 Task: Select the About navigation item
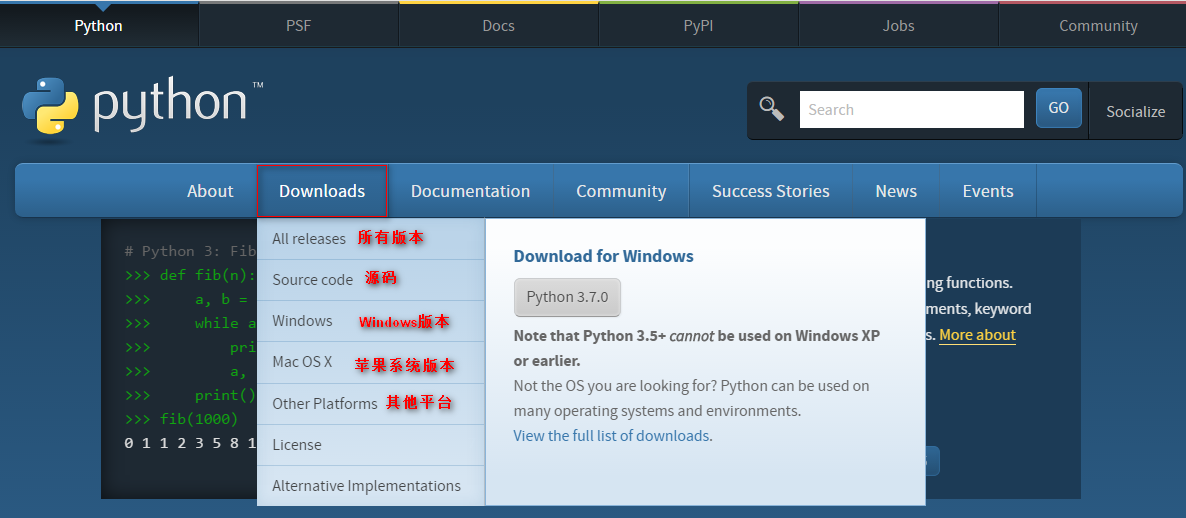point(210,191)
